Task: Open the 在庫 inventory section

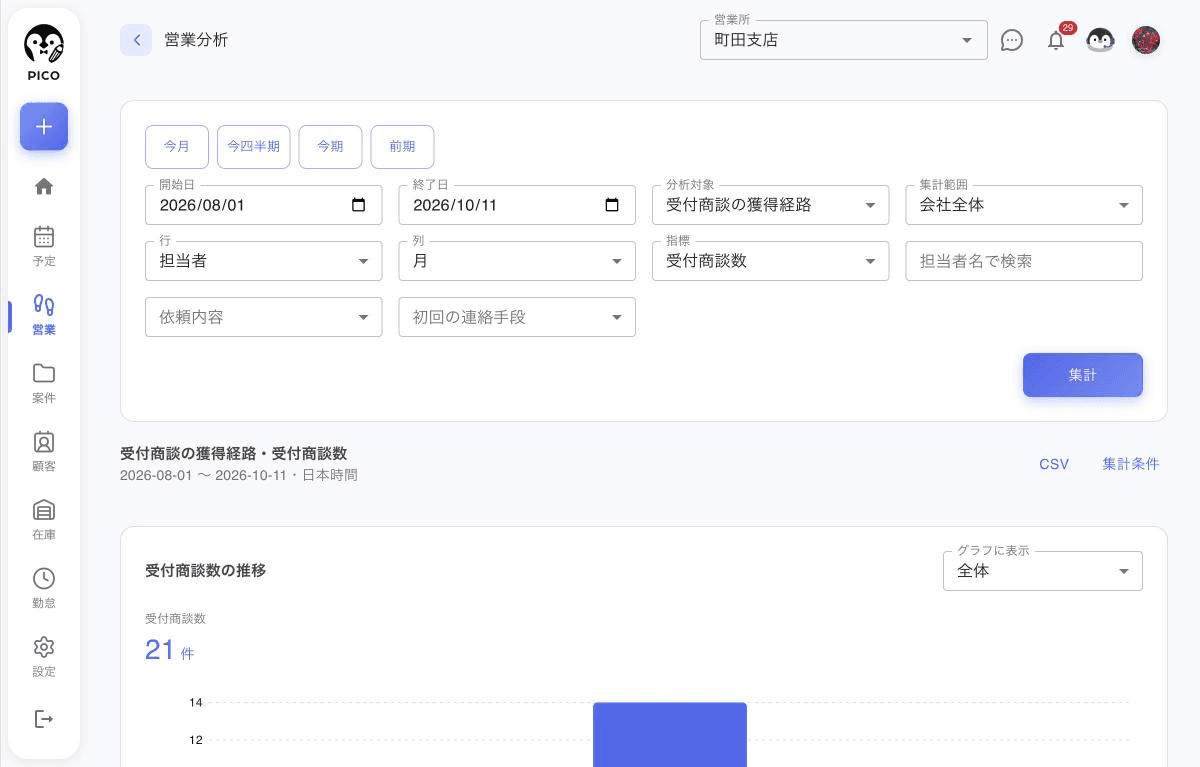Action: coord(44,519)
